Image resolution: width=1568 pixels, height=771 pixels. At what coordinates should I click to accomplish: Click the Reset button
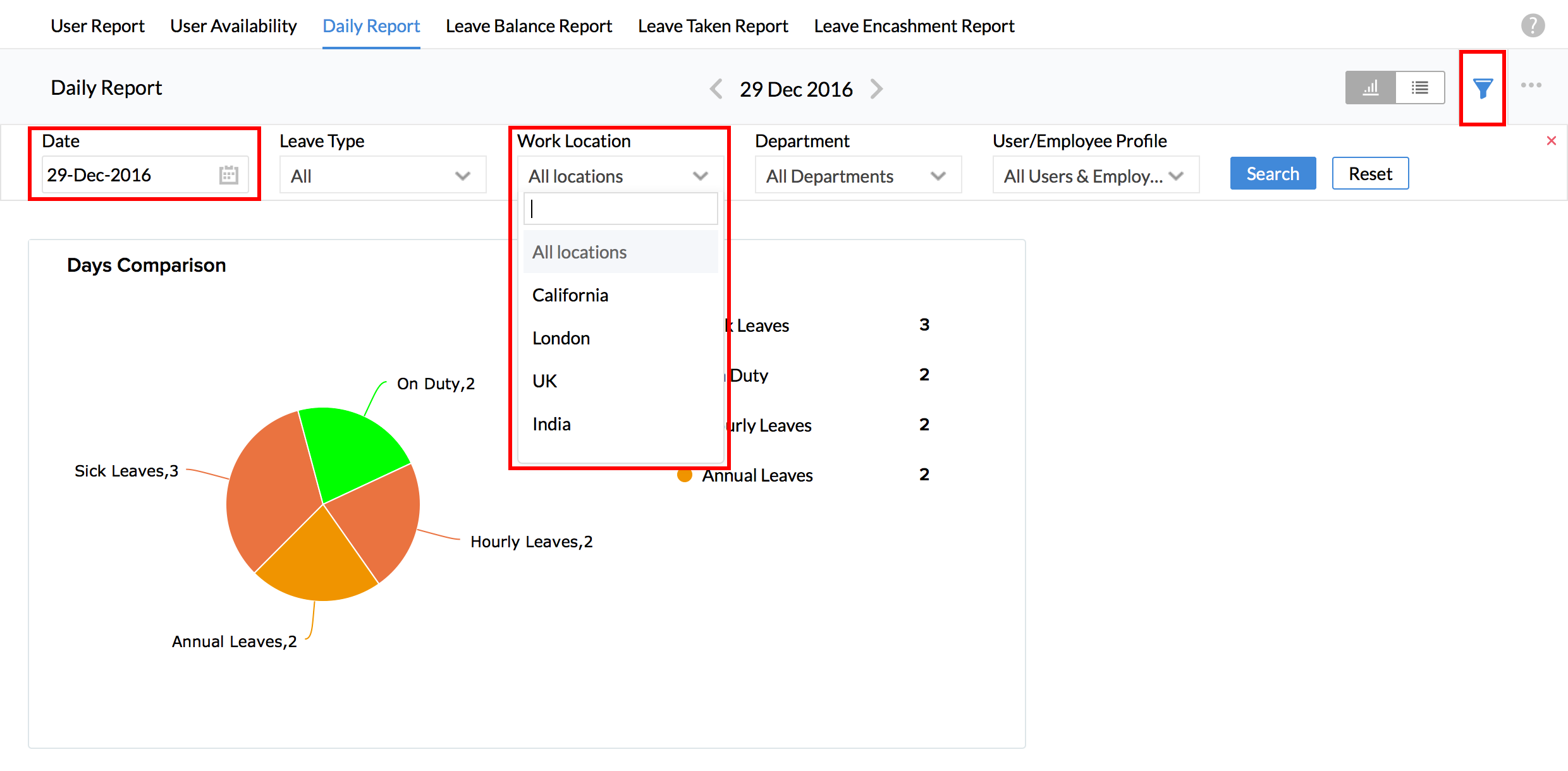1370,174
